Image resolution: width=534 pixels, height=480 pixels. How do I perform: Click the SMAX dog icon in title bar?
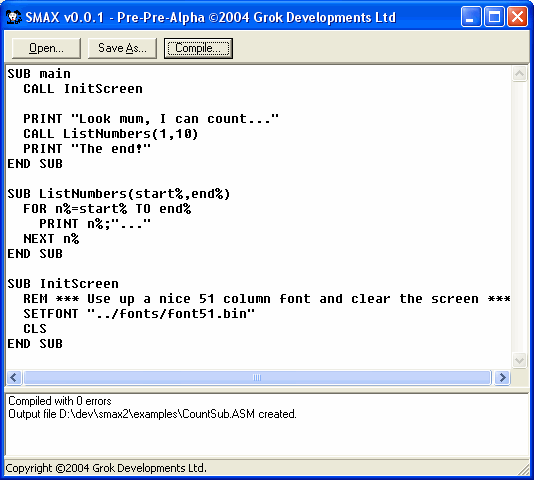[x=14, y=17]
